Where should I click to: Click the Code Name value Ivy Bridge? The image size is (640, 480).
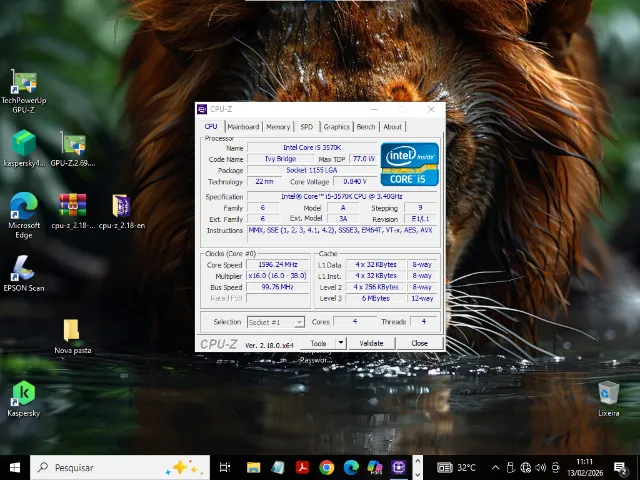point(280,159)
